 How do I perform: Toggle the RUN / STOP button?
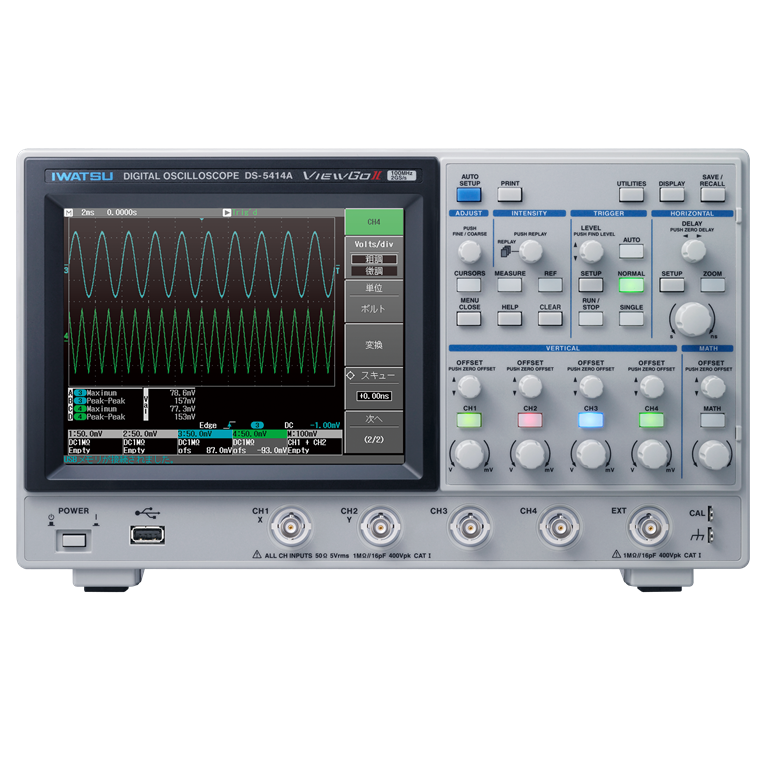point(591,319)
